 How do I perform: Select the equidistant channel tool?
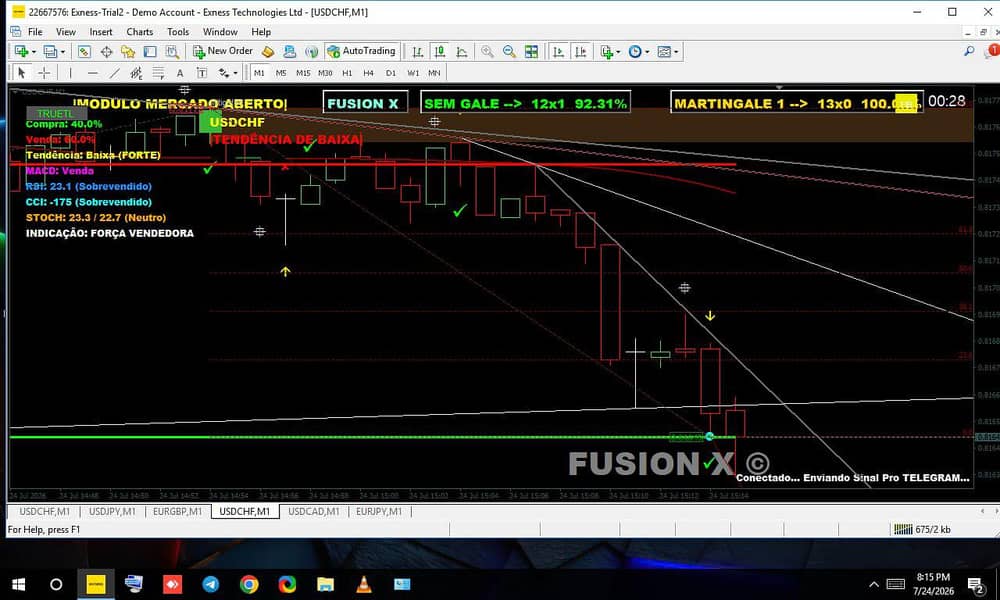(136, 73)
